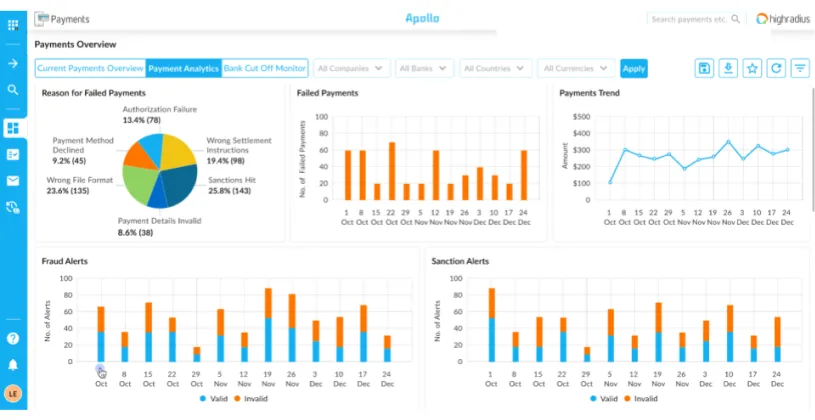Click the arrow expand icon in sidebar
Viewport: 815px width, 420px height.
(13, 63)
